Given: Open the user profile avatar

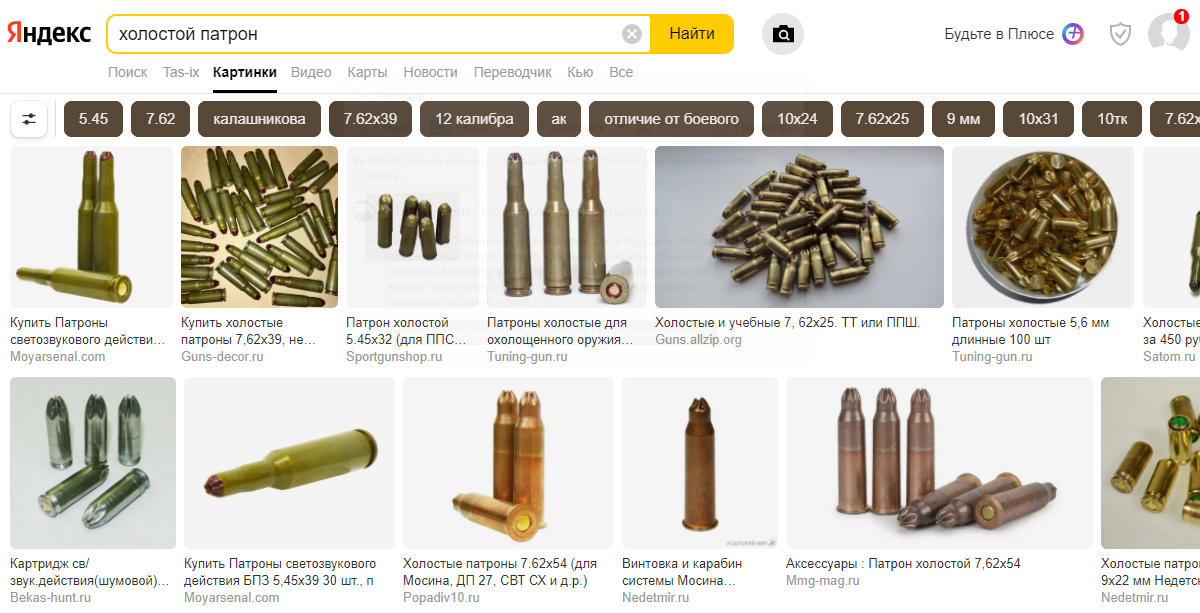Looking at the screenshot, I should click(x=1168, y=33).
